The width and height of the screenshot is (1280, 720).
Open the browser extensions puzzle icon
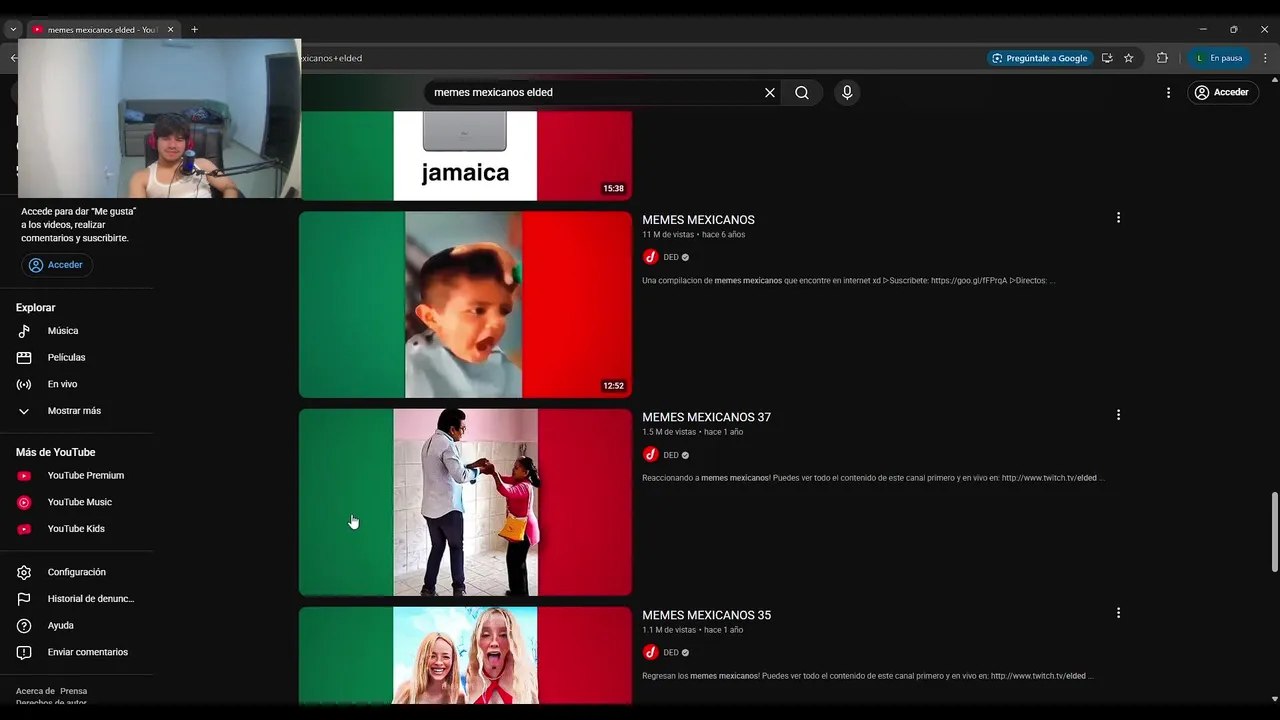coord(1162,58)
